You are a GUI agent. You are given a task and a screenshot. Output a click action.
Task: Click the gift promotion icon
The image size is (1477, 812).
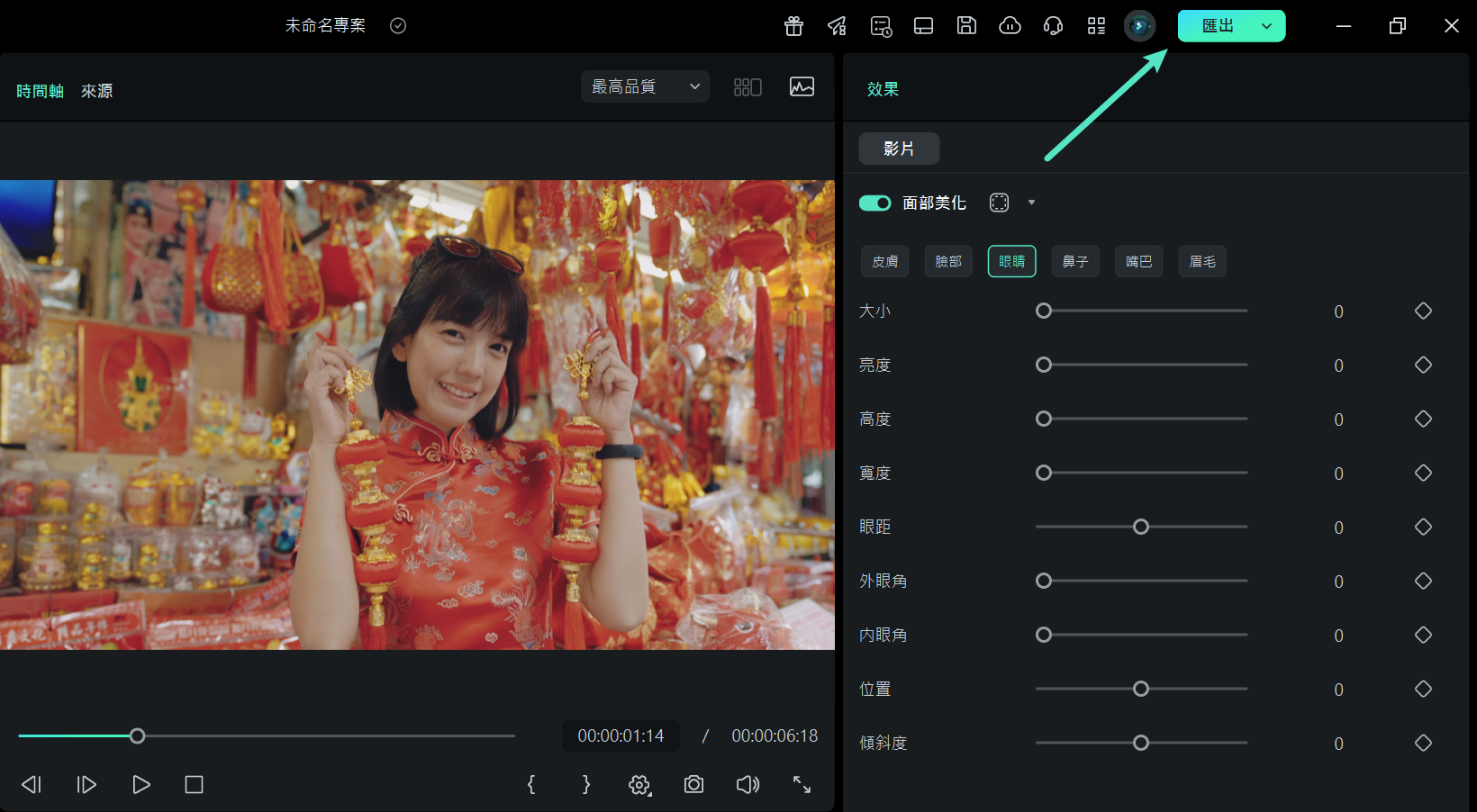pyautogui.click(x=793, y=25)
